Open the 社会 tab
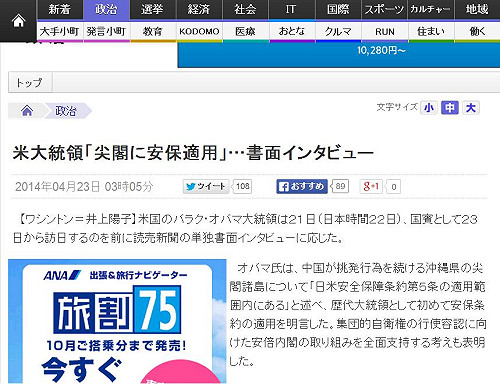 (x=245, y=9)
